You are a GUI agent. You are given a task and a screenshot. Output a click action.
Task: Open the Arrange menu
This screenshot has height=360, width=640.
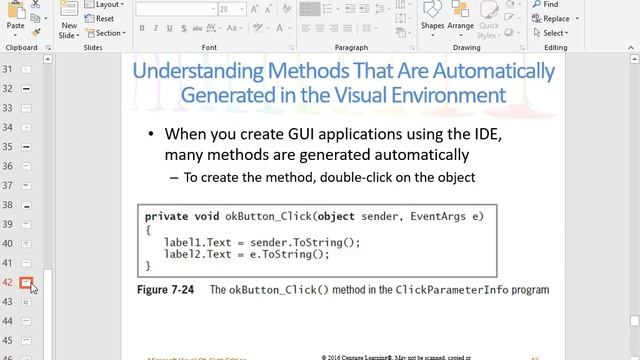(460, 19)
